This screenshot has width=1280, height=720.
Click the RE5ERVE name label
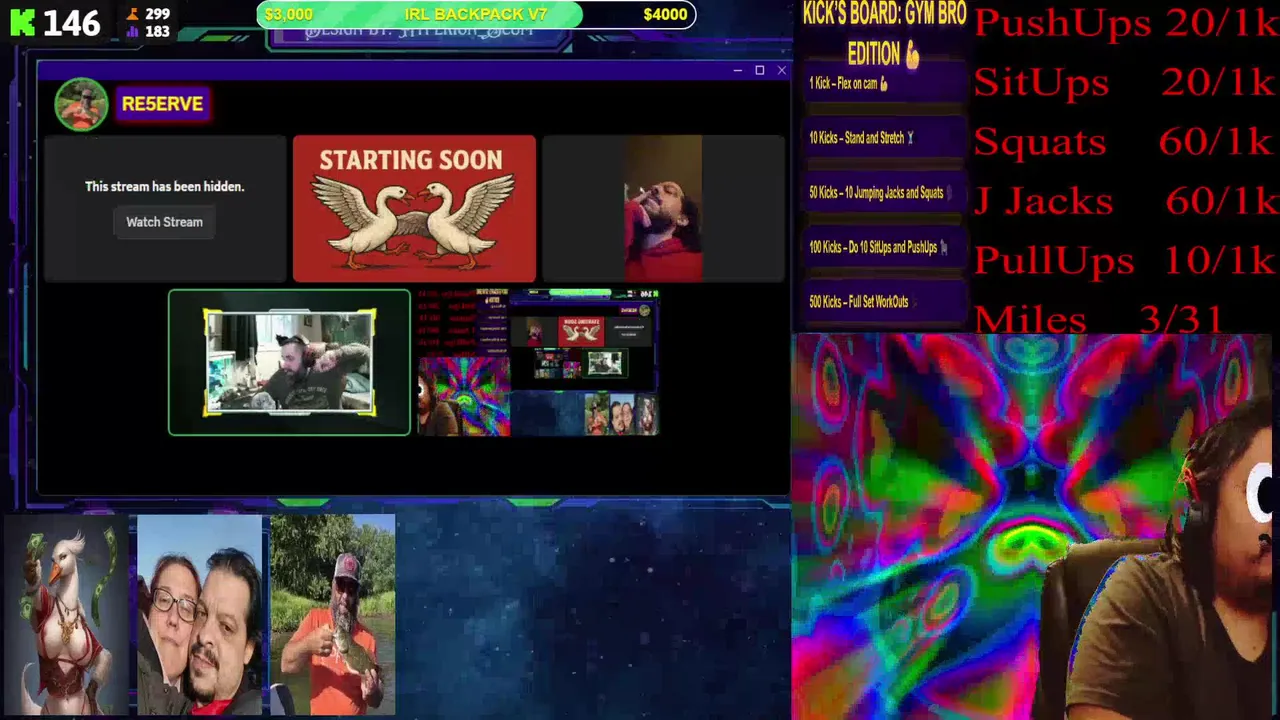click(162, 104)
